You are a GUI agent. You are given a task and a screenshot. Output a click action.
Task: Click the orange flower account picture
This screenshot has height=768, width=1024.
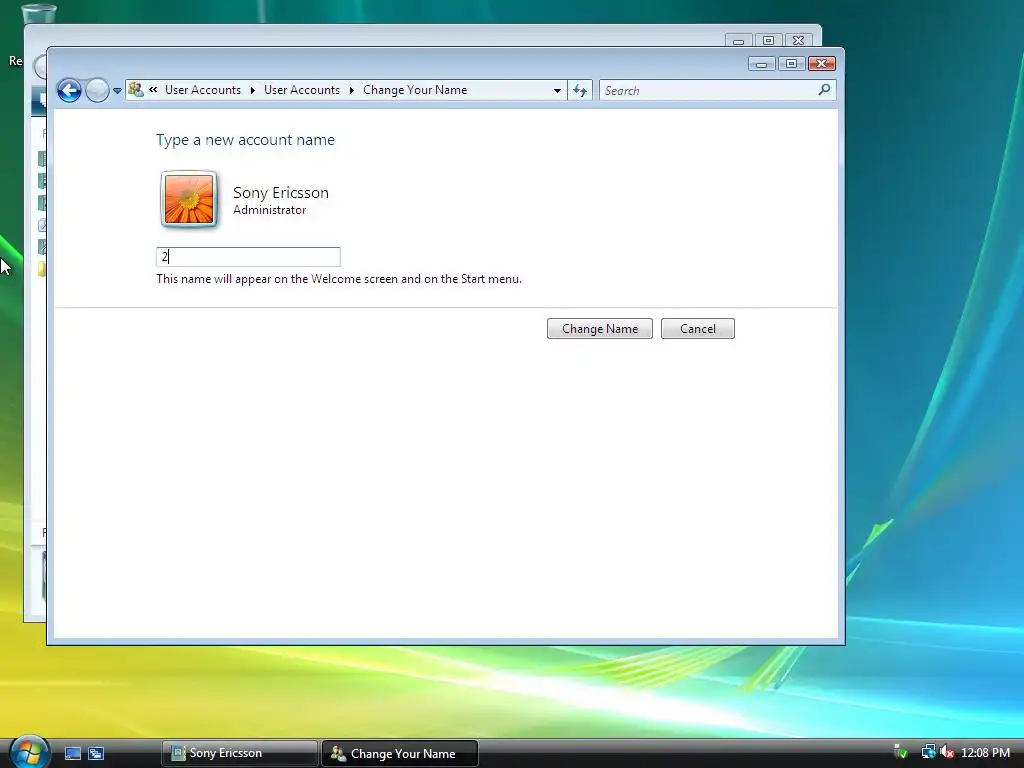tap(189, 199)
